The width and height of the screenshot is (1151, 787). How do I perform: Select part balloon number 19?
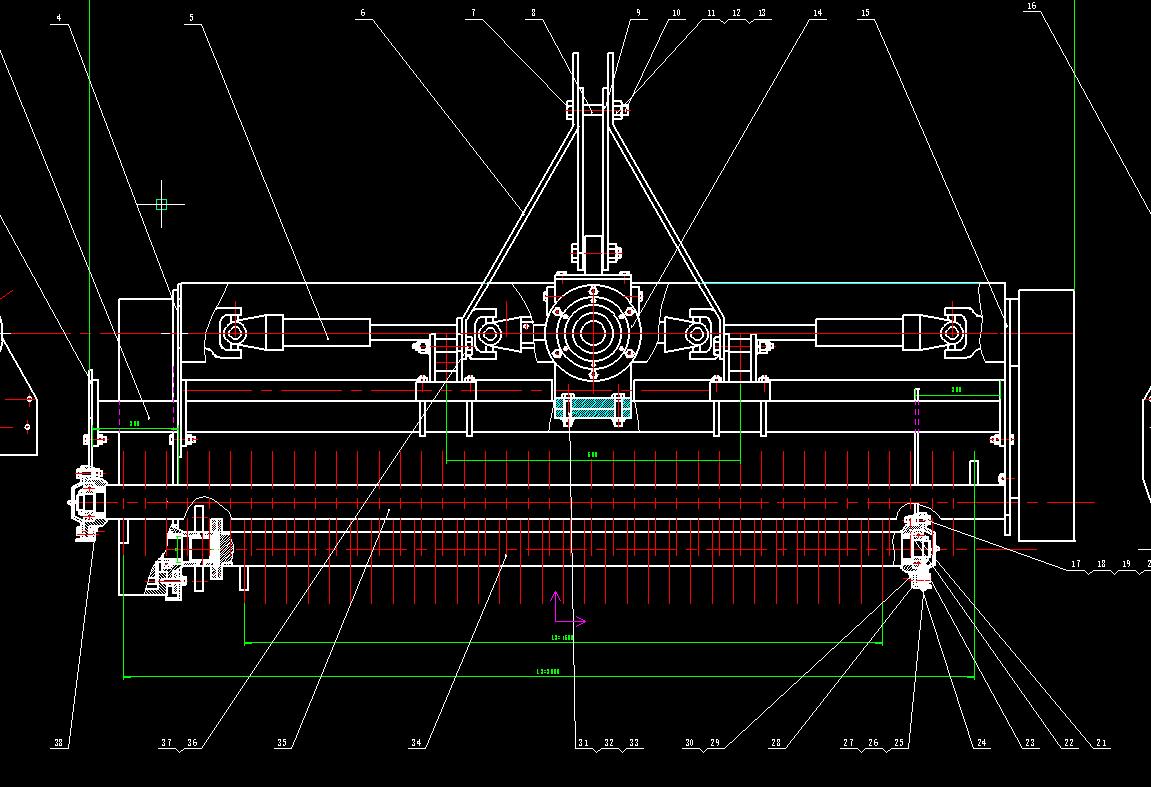point(1126,564)
